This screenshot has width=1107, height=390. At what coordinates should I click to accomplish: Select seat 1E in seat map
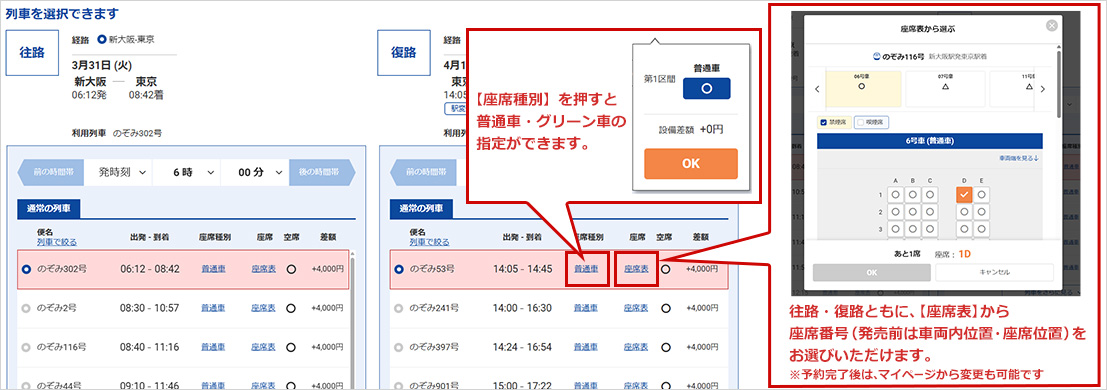(982, 194)
